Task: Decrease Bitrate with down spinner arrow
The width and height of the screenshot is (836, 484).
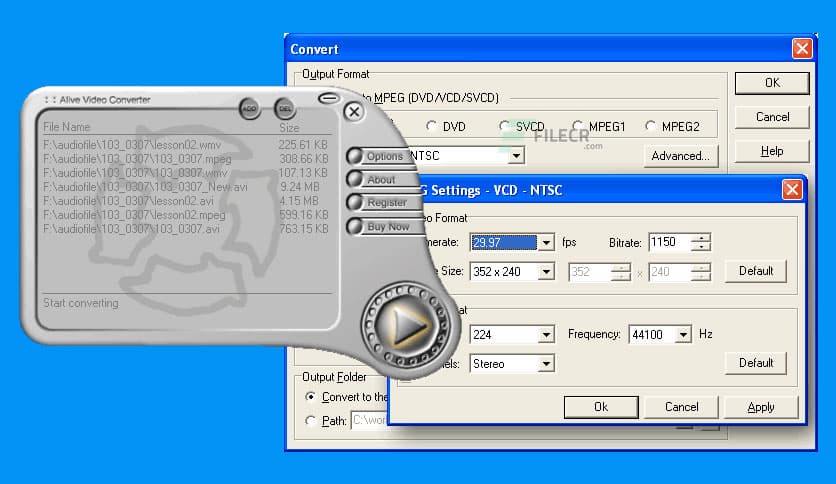Action: click(701, 247)
